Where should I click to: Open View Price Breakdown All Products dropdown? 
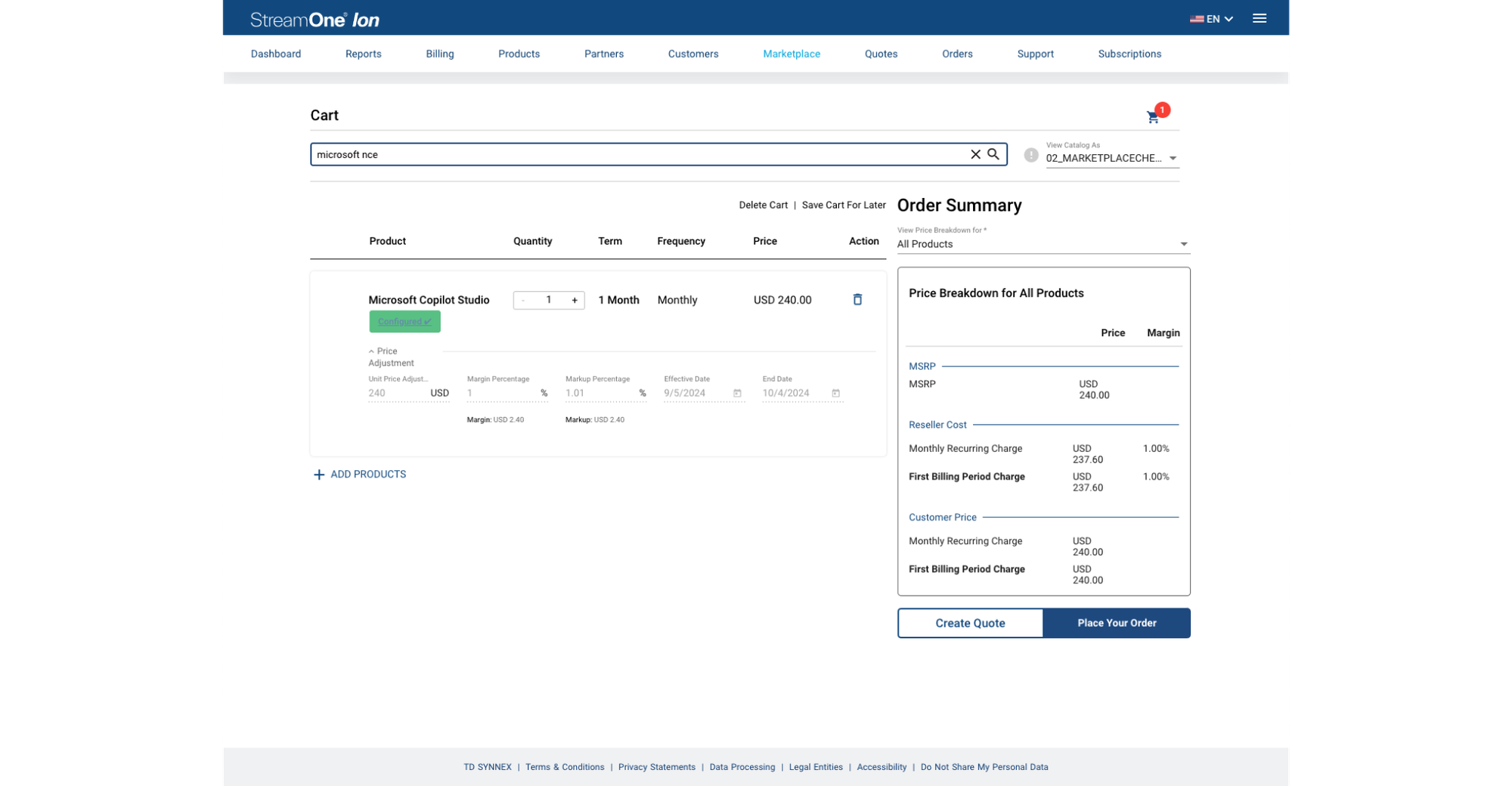[1043, 244]
